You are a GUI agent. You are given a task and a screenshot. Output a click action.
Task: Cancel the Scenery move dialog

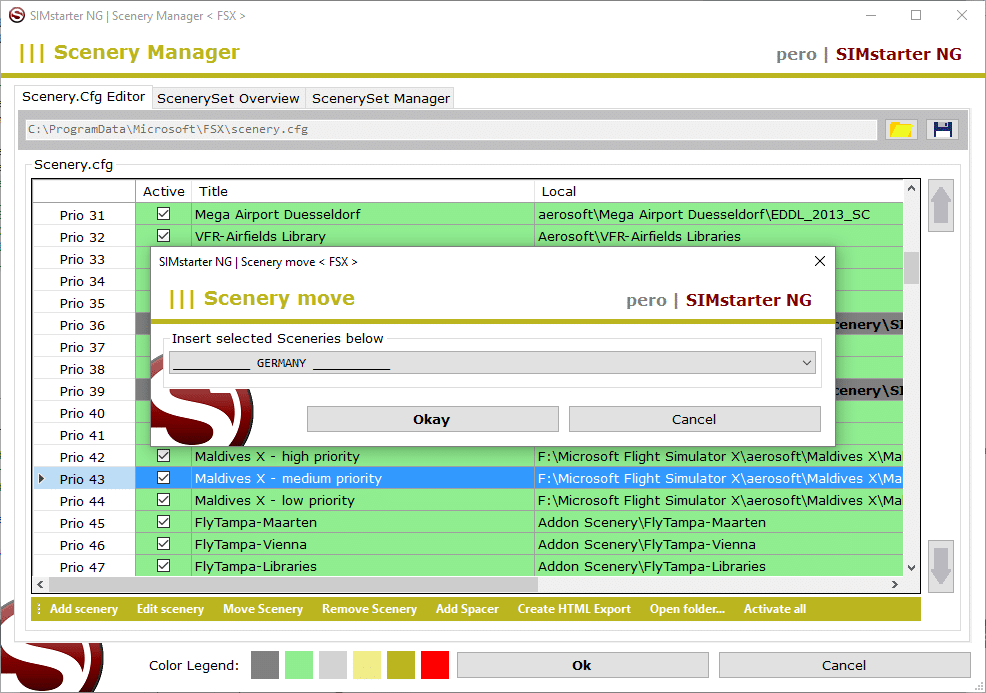[x=694, y=419]
